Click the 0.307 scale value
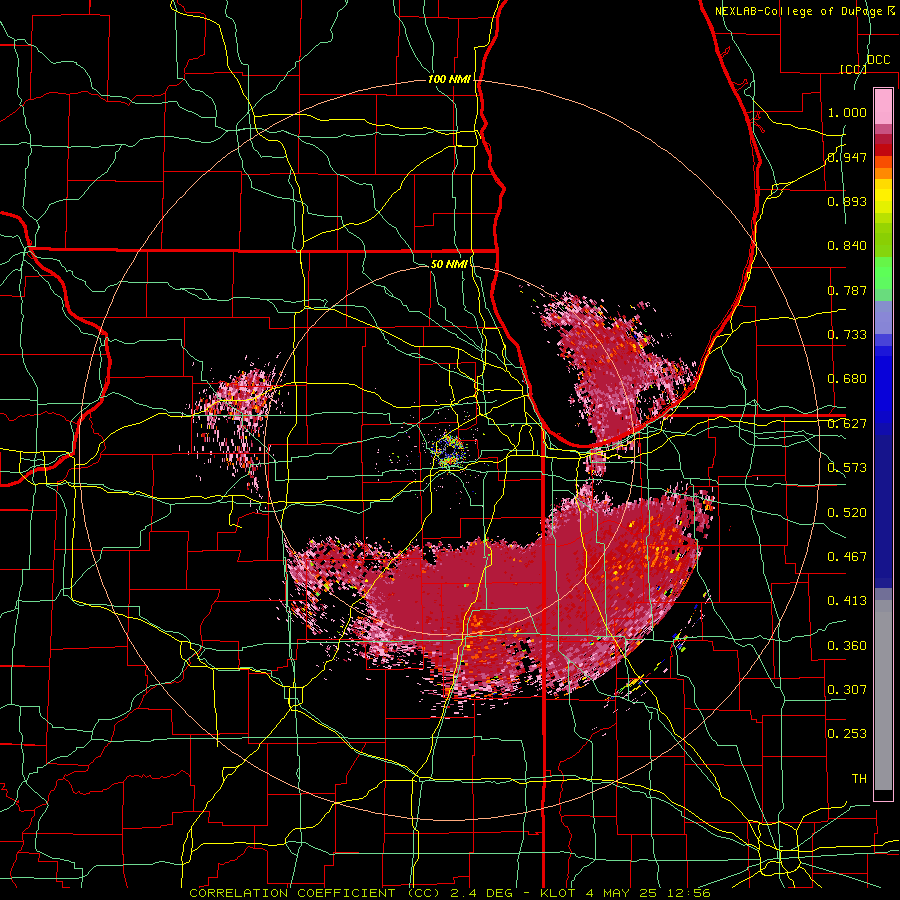Image resolution: width=900 pixels, height=900 pixels. [x=847, y=690]
